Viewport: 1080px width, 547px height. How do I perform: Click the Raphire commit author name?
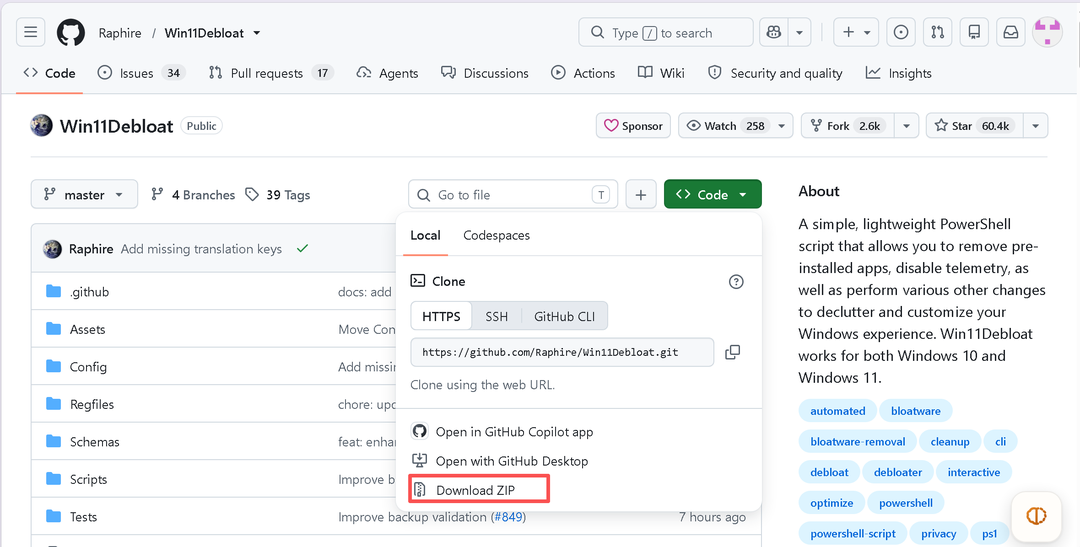91,249
